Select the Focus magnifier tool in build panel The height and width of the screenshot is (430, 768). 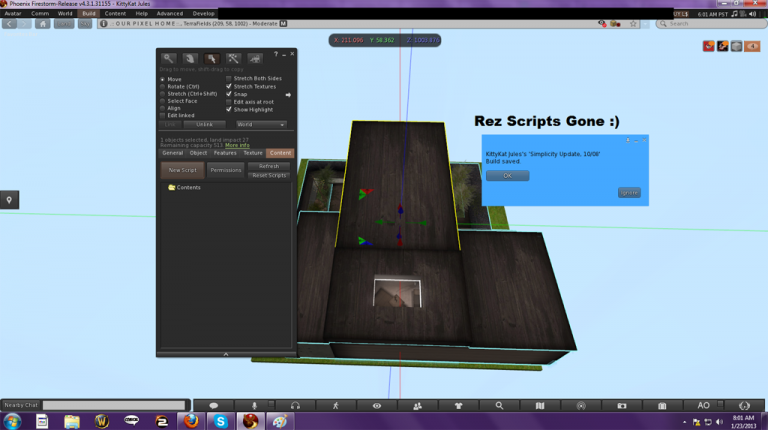coord(168,58)
